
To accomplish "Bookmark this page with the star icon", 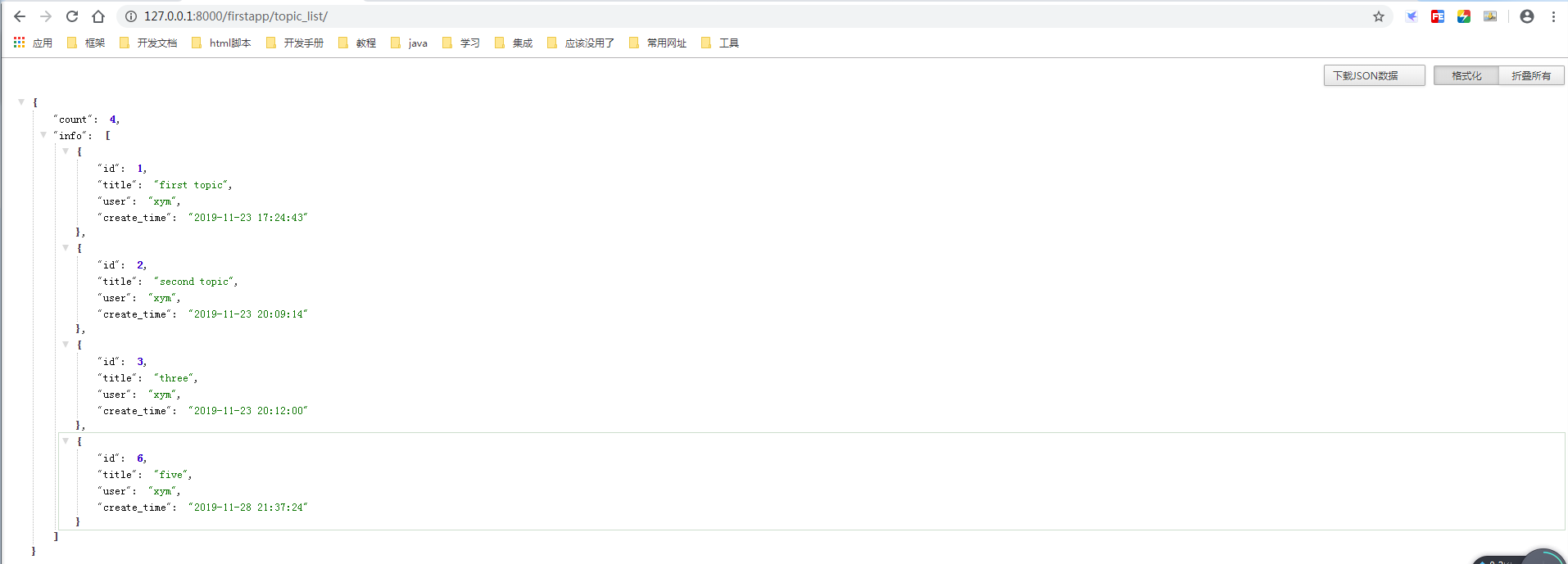I will (x=1379, y=16).
